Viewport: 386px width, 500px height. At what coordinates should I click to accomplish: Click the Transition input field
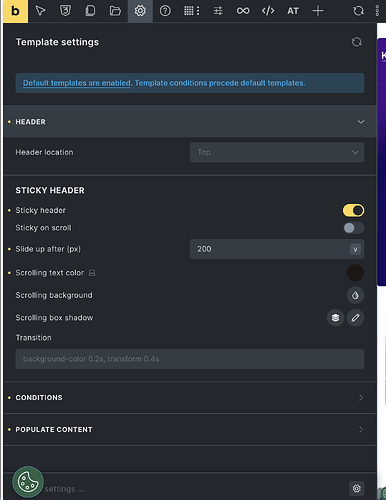[190, 359]
